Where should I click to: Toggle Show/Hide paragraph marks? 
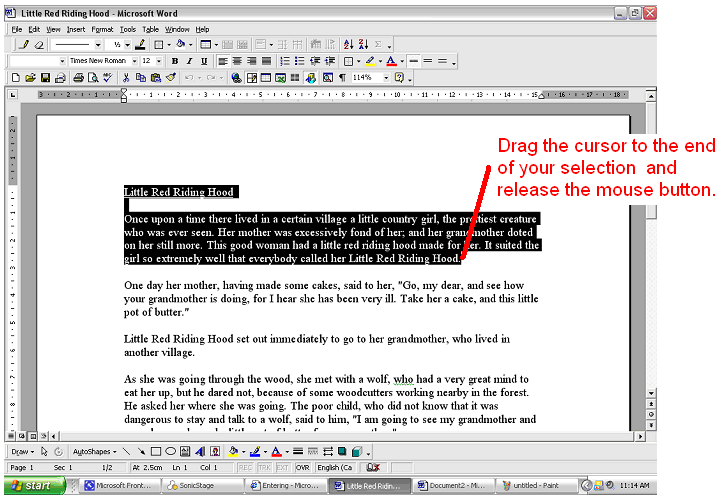[x=342, y=78]
